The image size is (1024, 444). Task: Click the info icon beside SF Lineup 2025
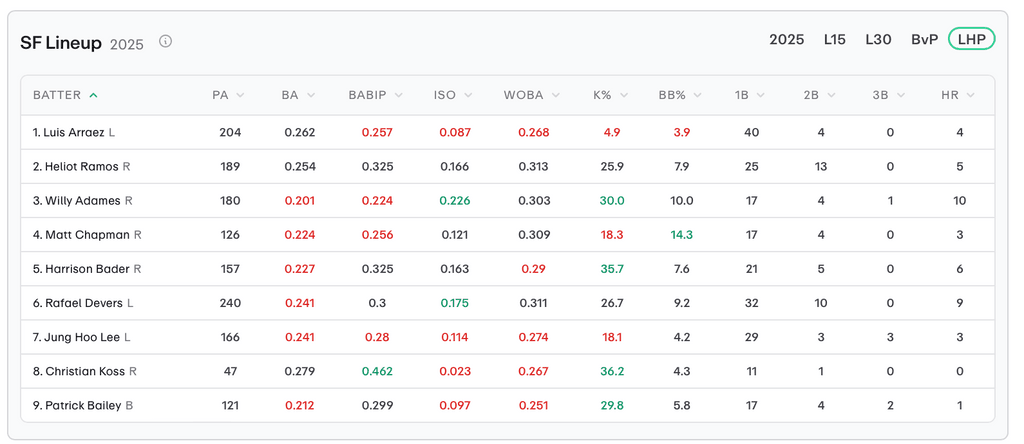166,42
